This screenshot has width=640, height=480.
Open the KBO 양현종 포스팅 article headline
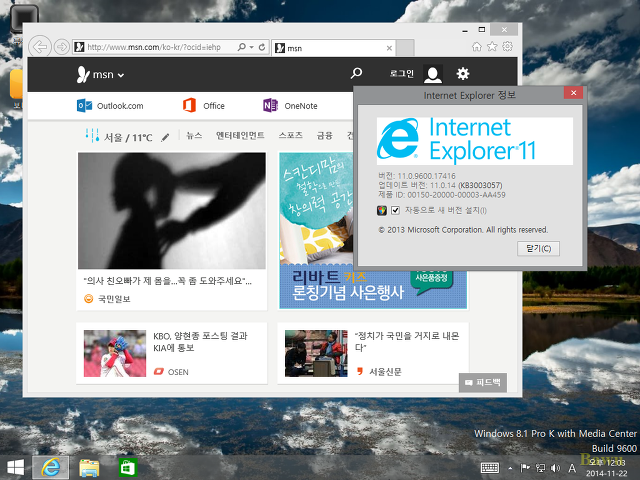click(200, 342)
